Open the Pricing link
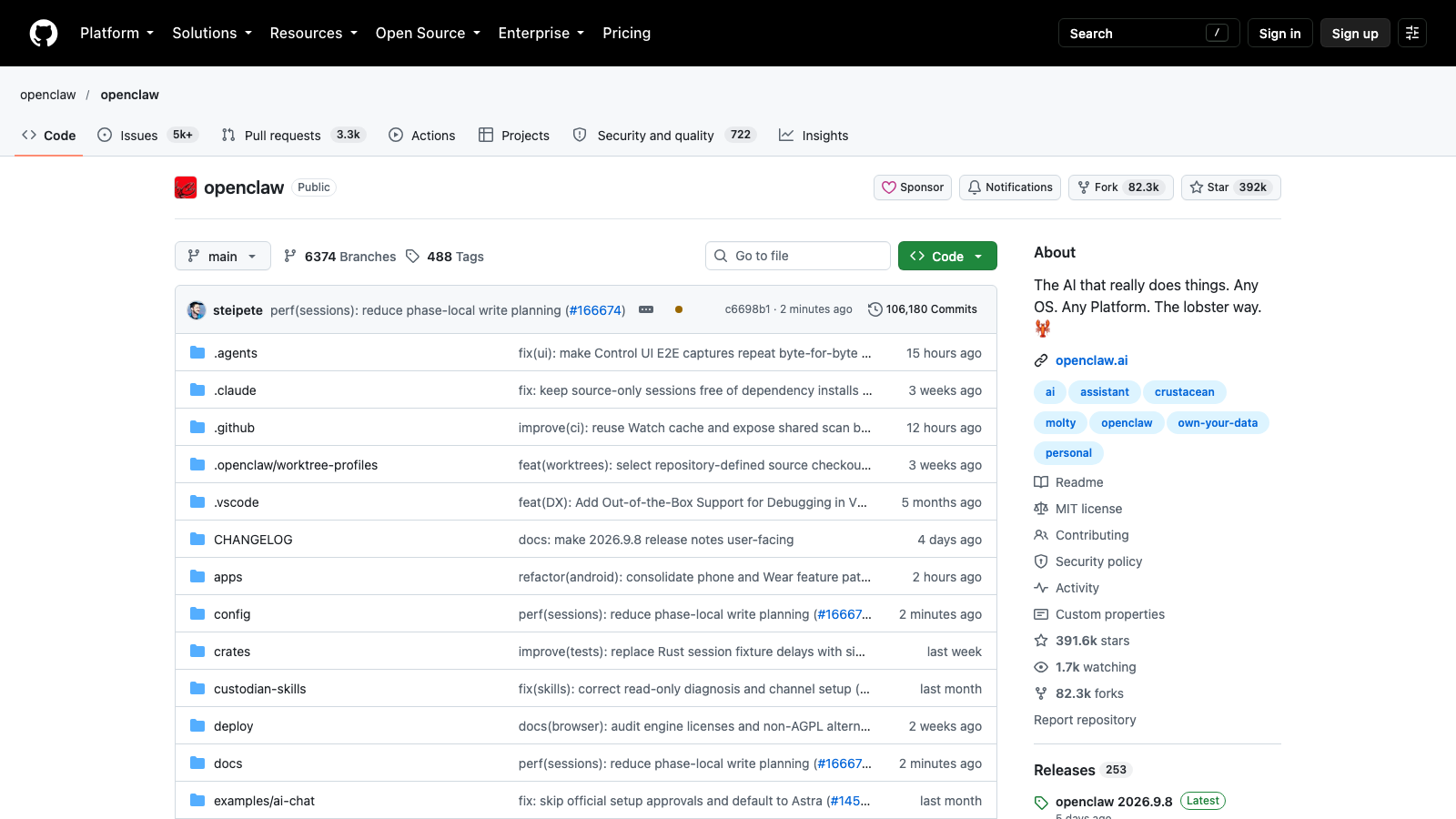 [x=626, y=33]
